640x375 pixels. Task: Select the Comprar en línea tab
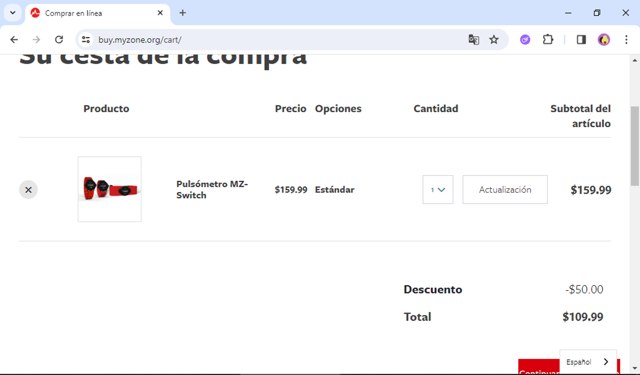(98, 13)
